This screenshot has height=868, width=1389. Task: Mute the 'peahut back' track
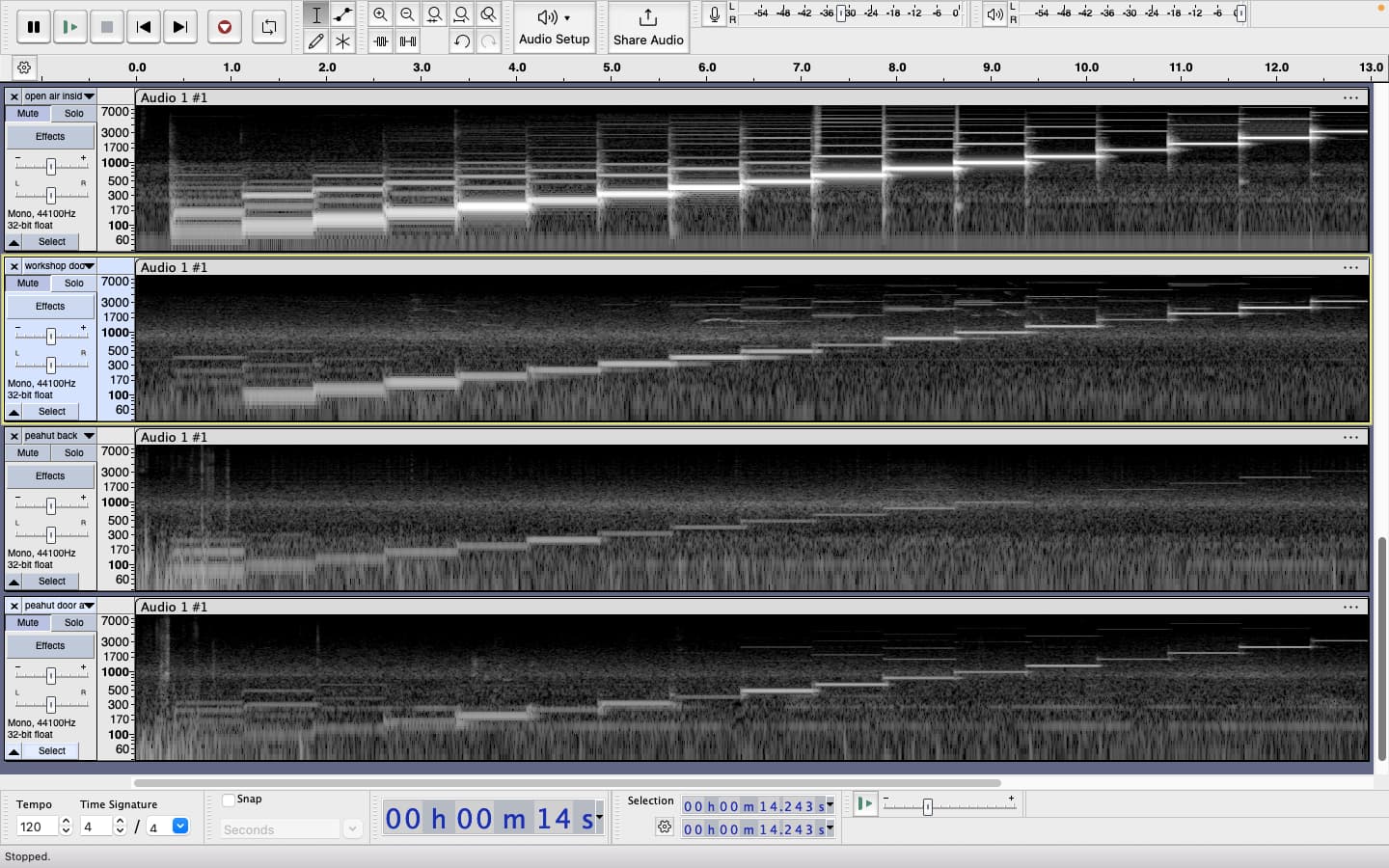point(28,453)
